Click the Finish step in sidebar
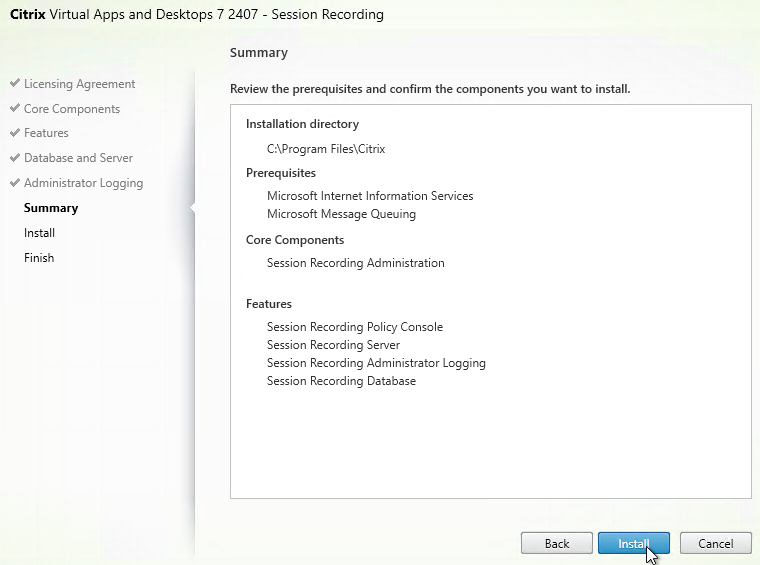The height and width of the screenshot is (565, 760). 39,258
